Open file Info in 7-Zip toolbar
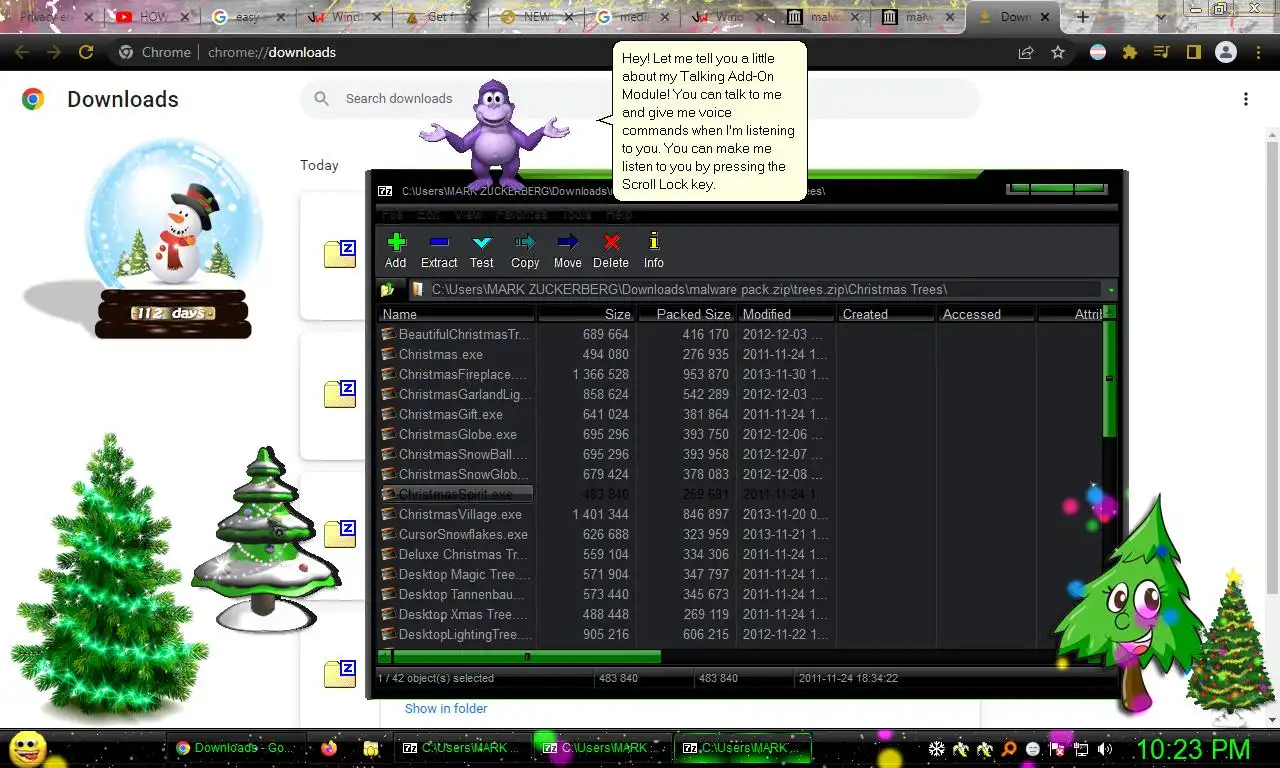The image size is (1280, 768). tap(654, 250)
